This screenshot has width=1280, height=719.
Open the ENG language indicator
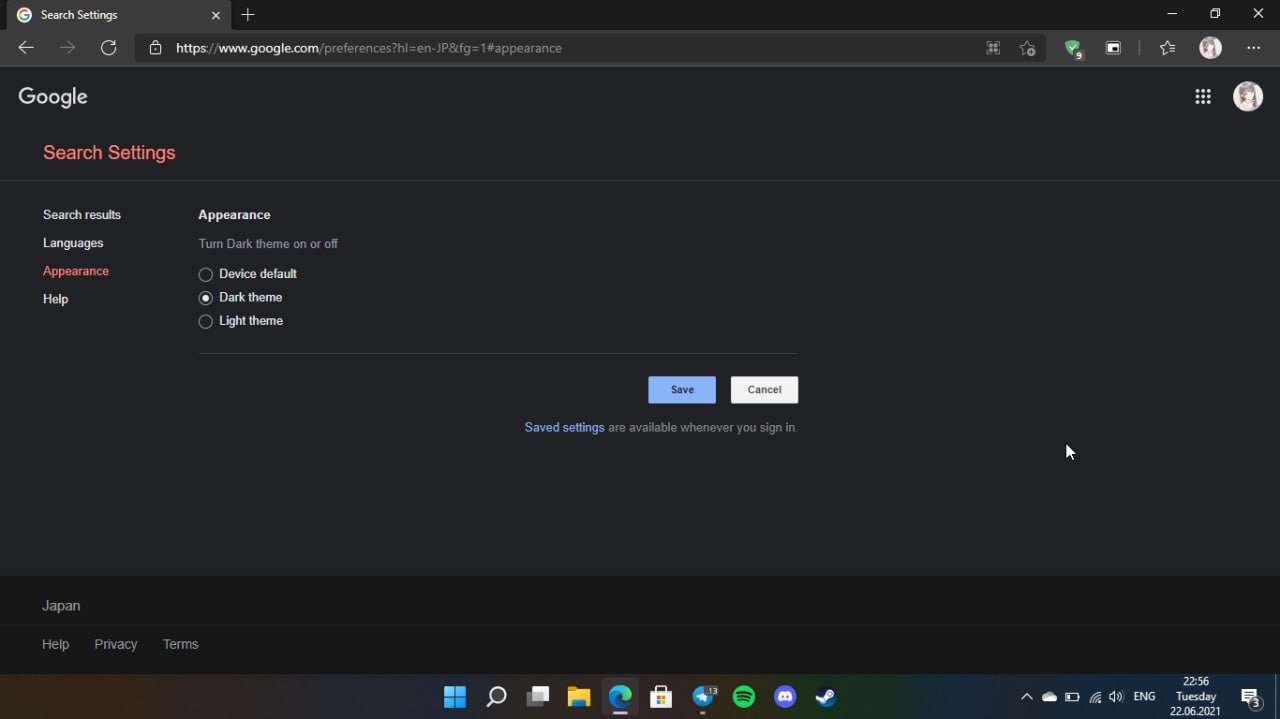coord(1144,696)
